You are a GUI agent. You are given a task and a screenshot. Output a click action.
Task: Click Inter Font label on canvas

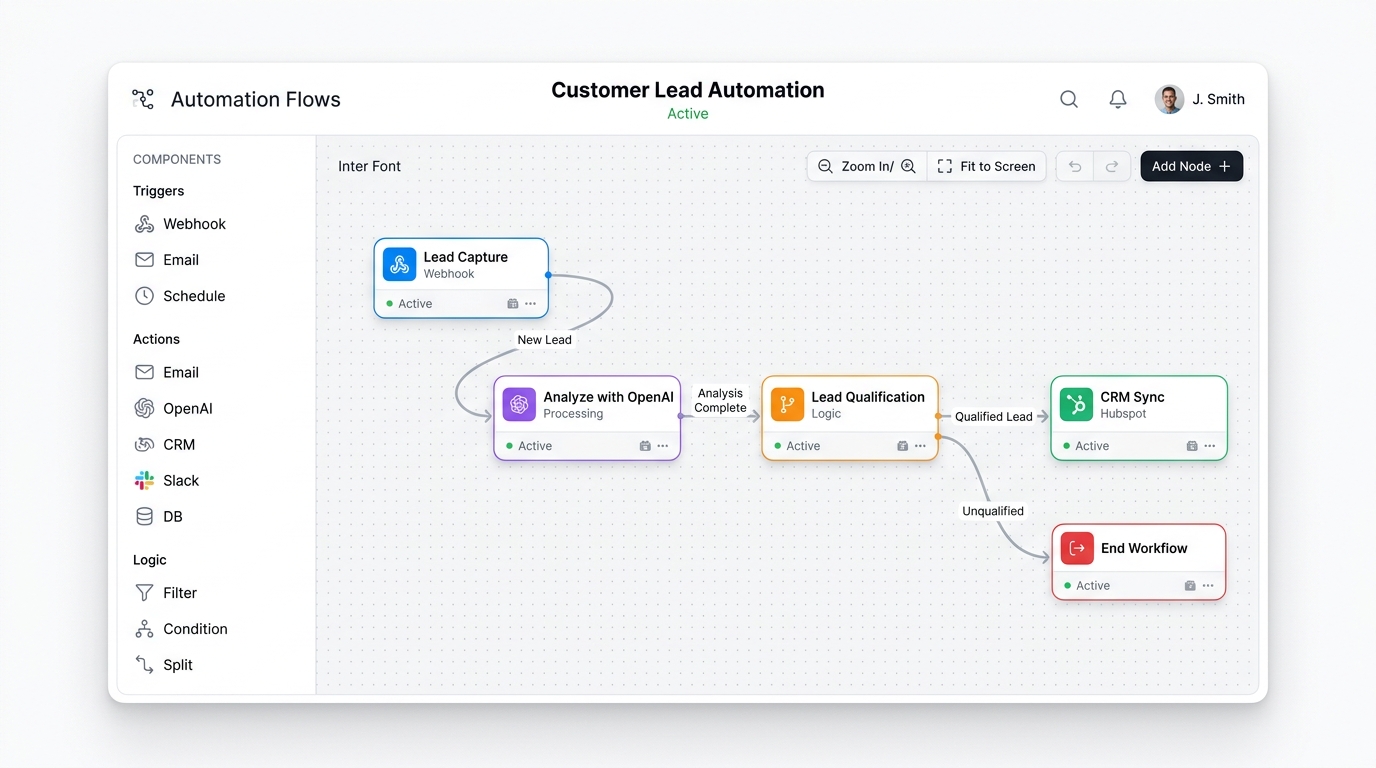pyautogui.click(x=369, y=166)
